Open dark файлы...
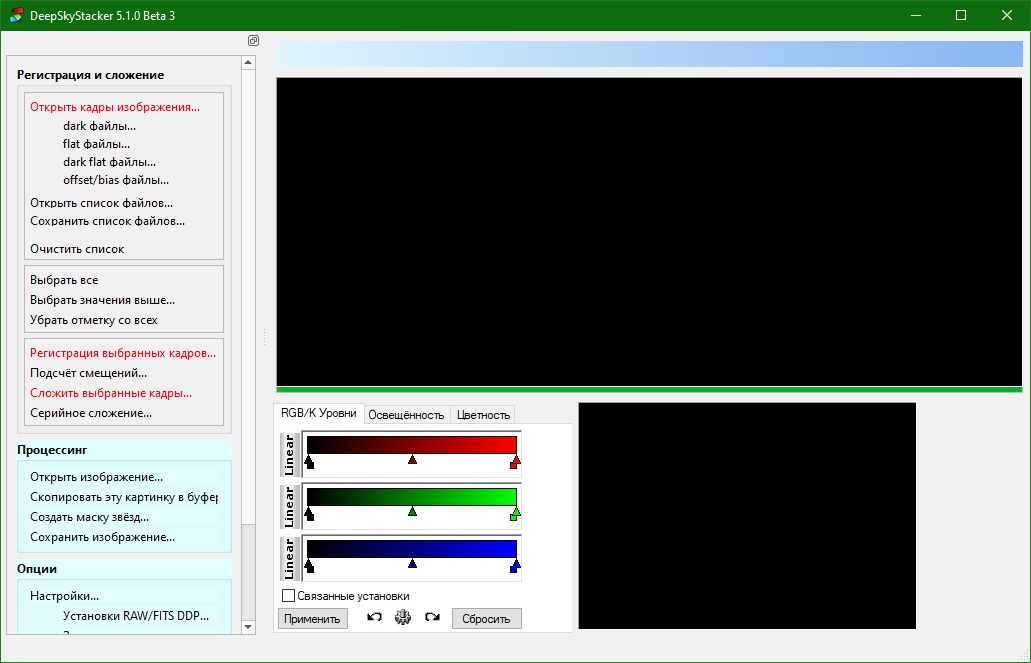1031x663 pixels. pos(99,126)
